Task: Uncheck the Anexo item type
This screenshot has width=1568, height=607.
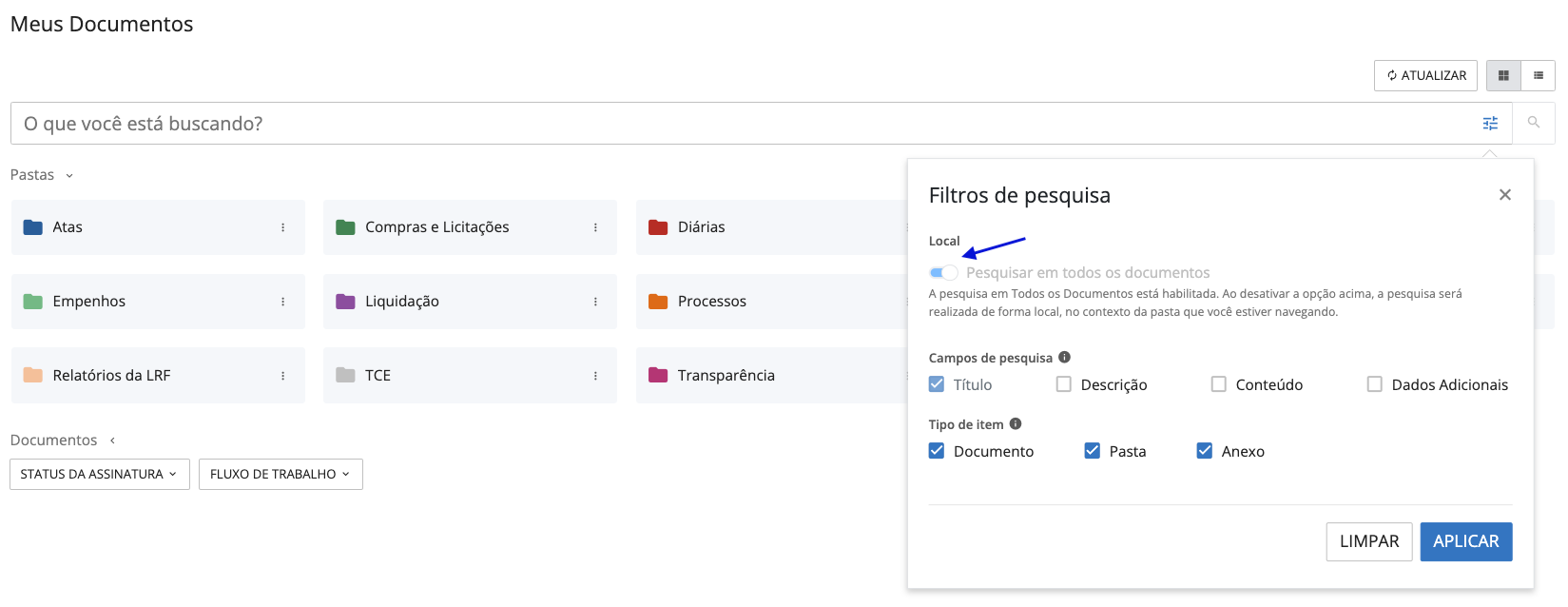Action: [1204, 451]
